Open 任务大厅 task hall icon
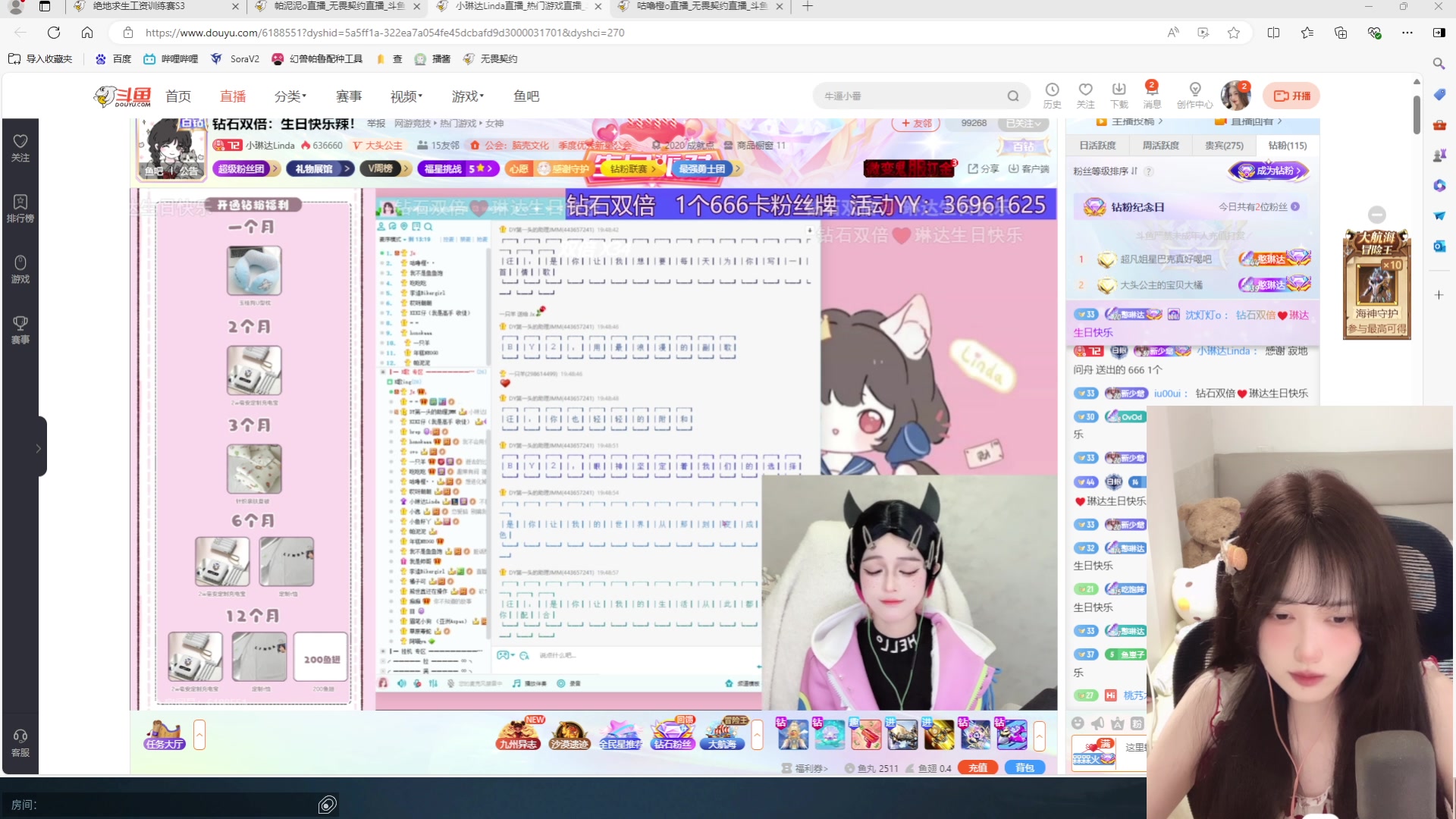This screenshot has height=819, width=1456. click(x=165, y=735)
